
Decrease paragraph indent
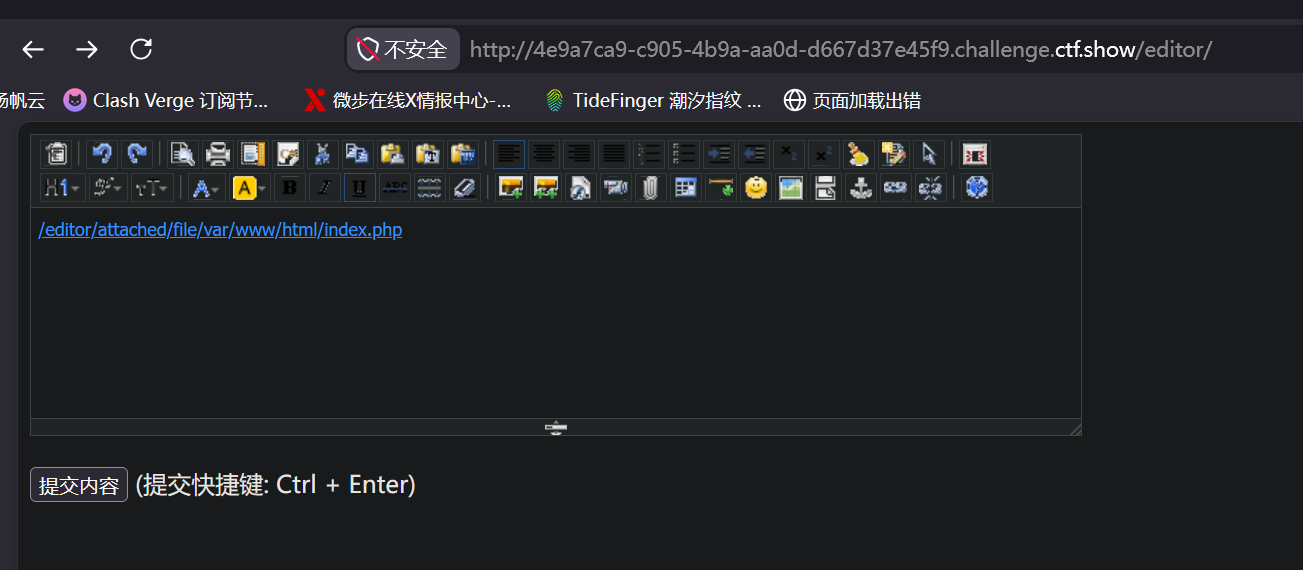[x=754, y=154]
